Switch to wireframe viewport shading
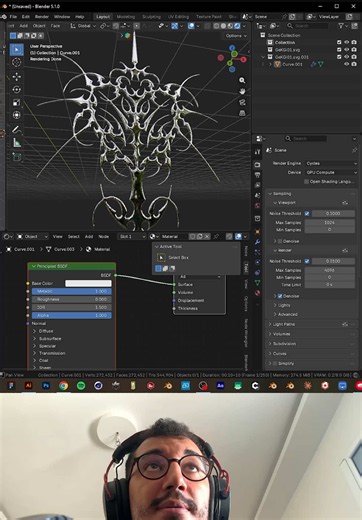The width and height of the screenshot is (362, 520). click(216, 26)
